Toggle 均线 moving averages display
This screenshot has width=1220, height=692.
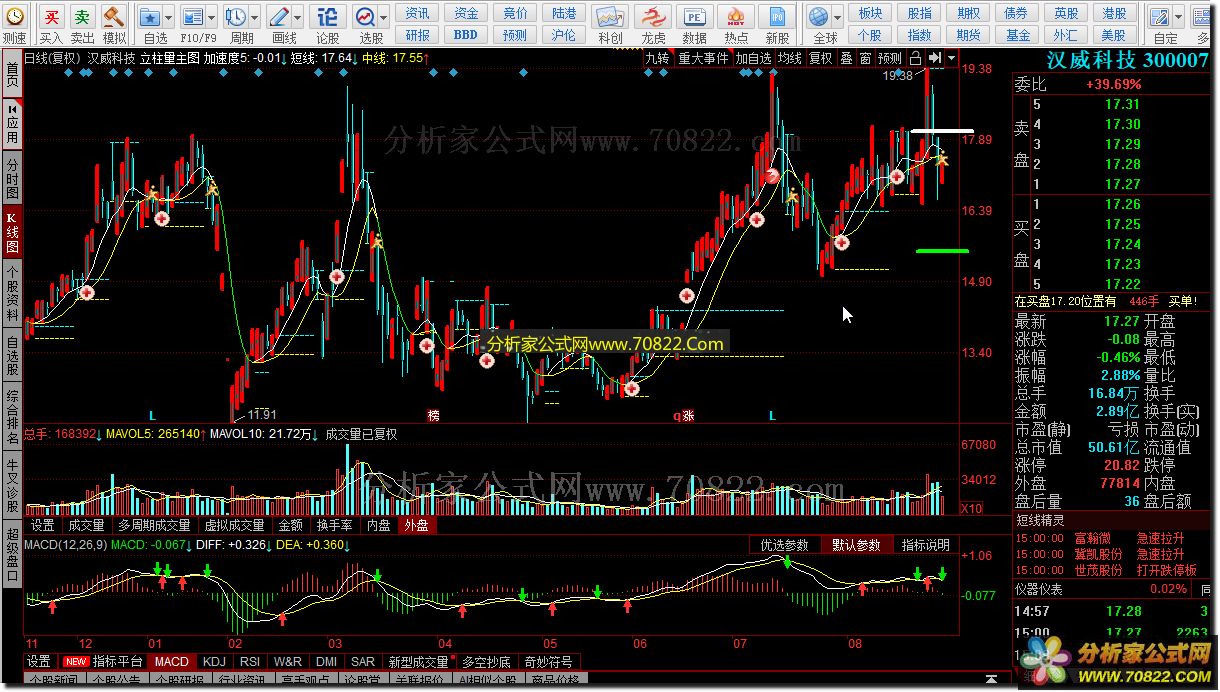pos(790,58)
